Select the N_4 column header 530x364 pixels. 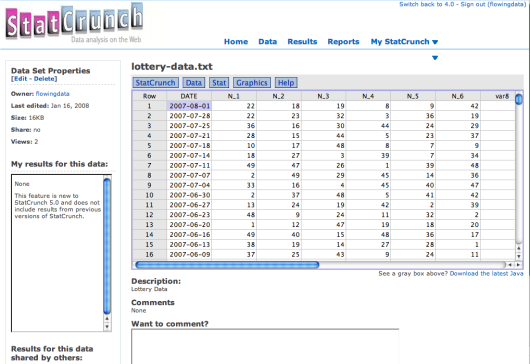coord(368,96)
